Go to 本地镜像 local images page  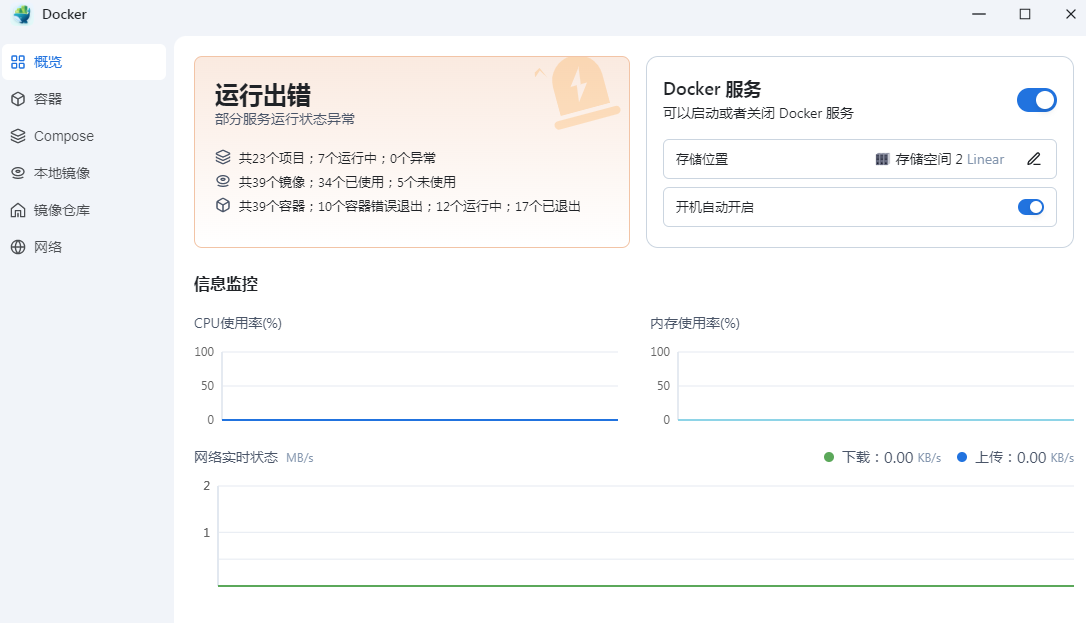click(x=62, y=173)
